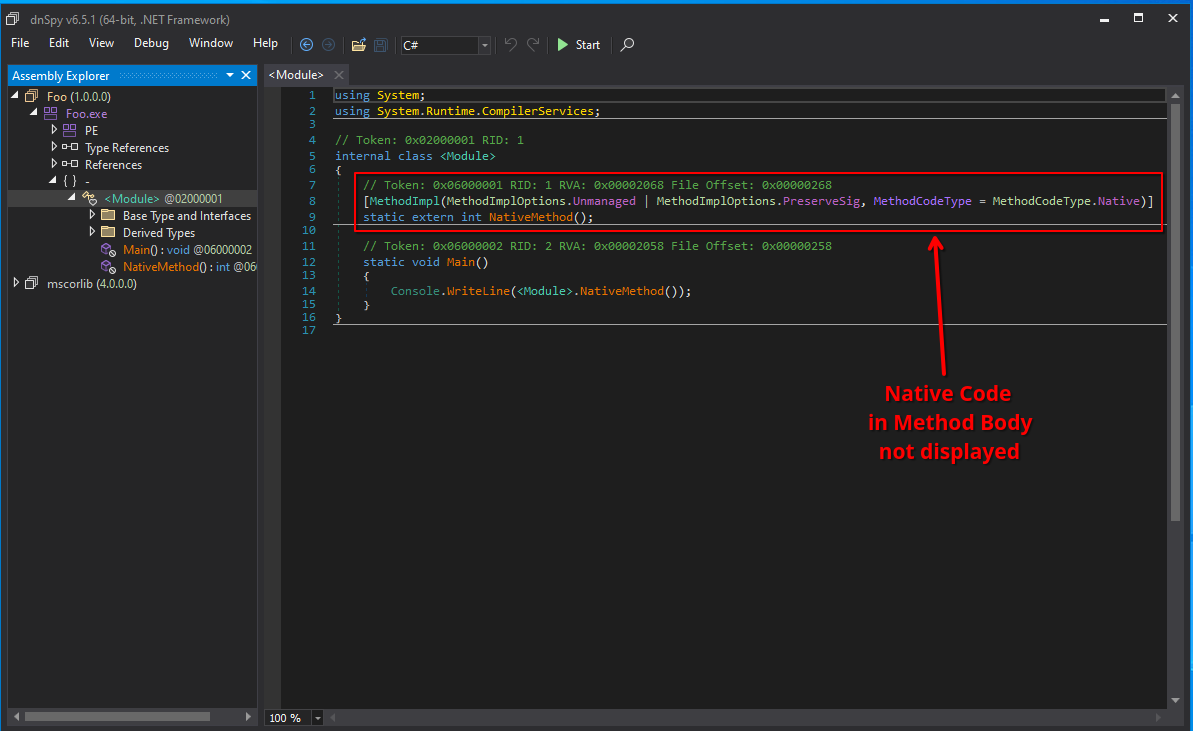Click the Navigate Backward arrow icon
1193x731 pixels.
click(x=306, y=44)
